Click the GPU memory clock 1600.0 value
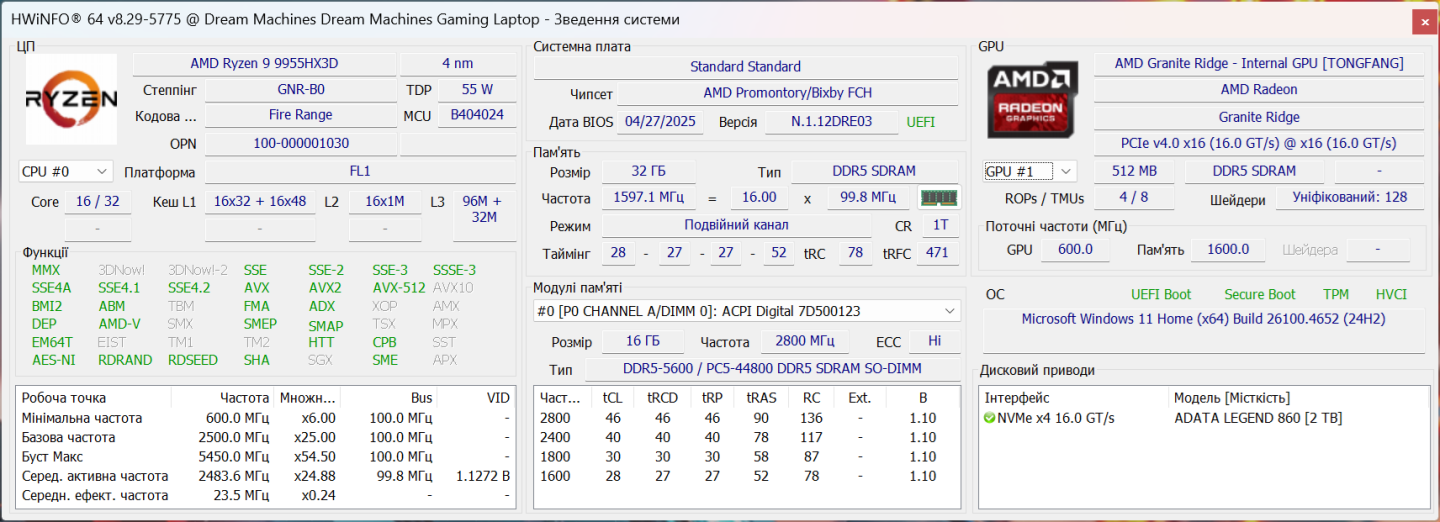Image resolution: width=1440 pixels, height=522 pixels. pos(1228,249)
